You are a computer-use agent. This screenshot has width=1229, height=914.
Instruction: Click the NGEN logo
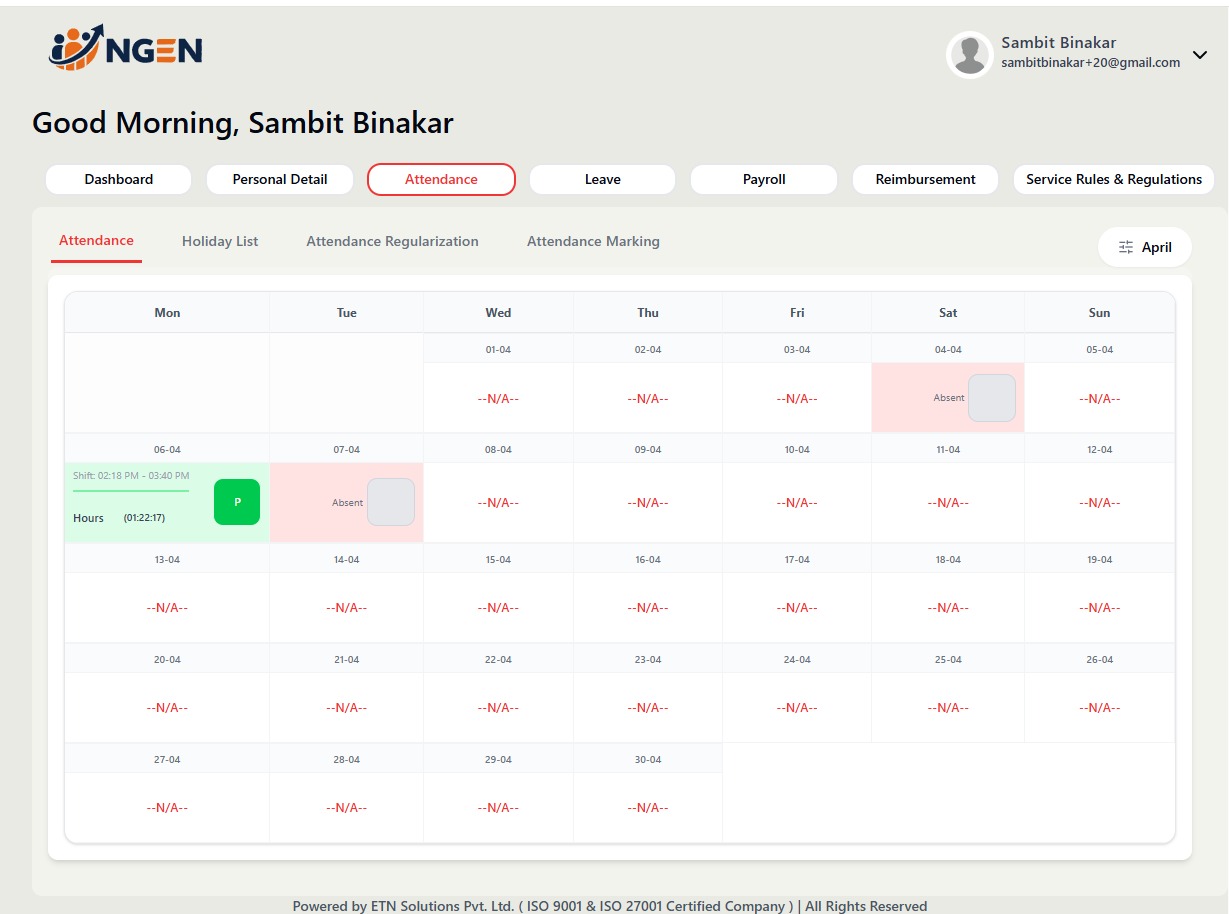[125, 48]
